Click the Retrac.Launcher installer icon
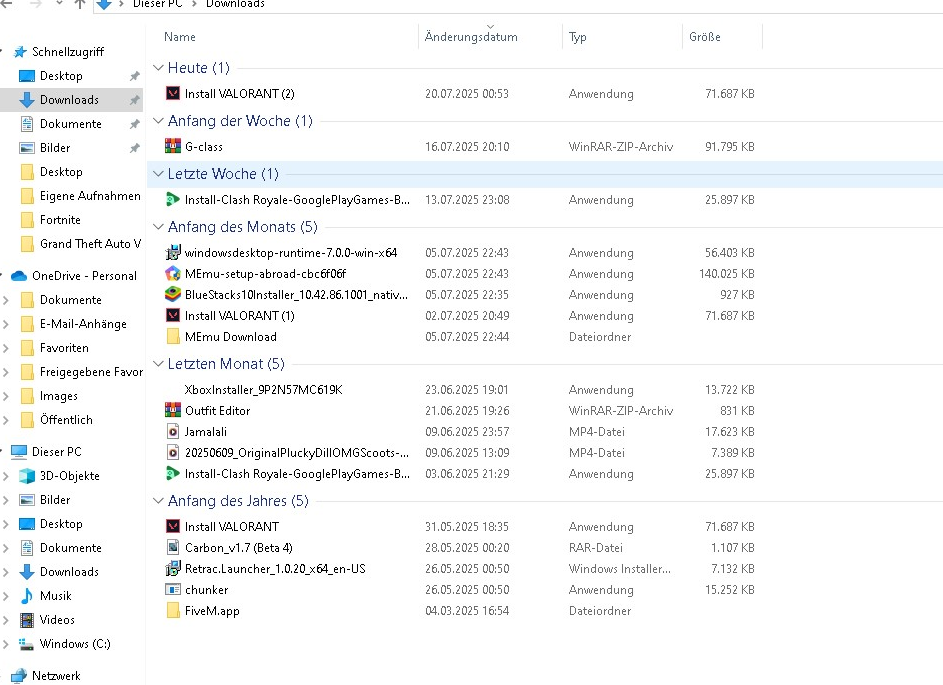 coord(173,568)
